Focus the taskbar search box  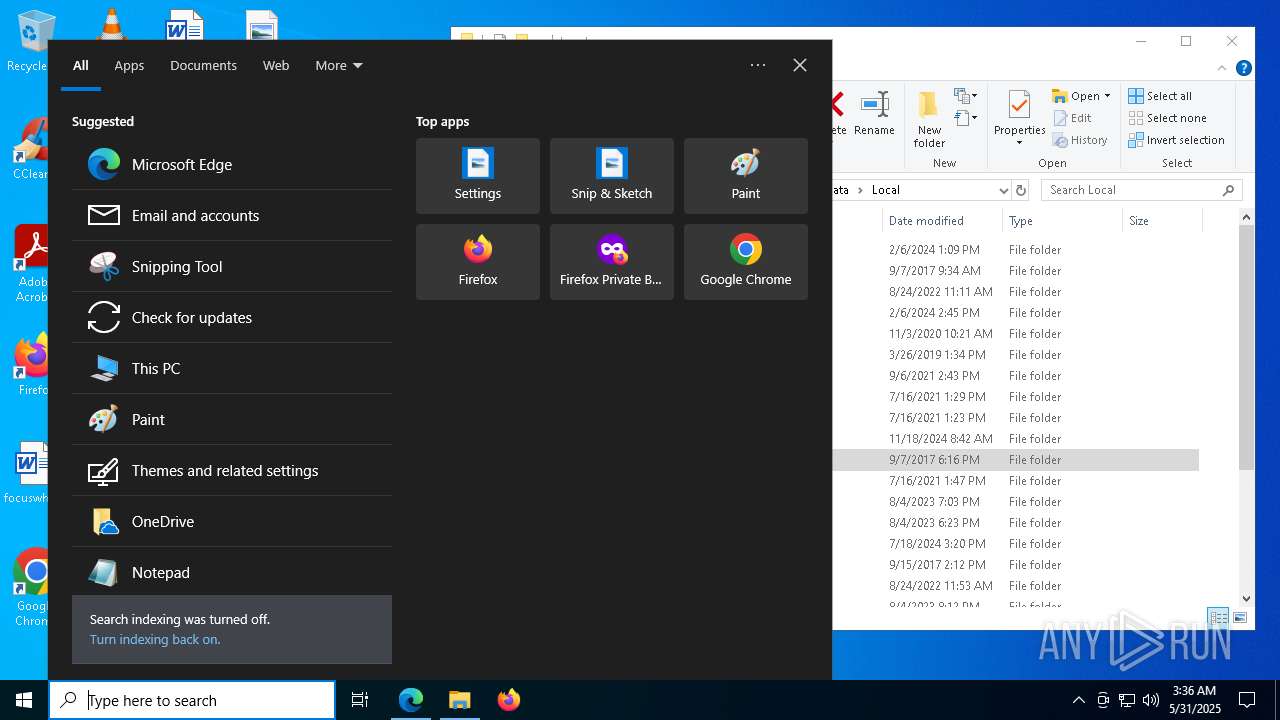[192, 700]
